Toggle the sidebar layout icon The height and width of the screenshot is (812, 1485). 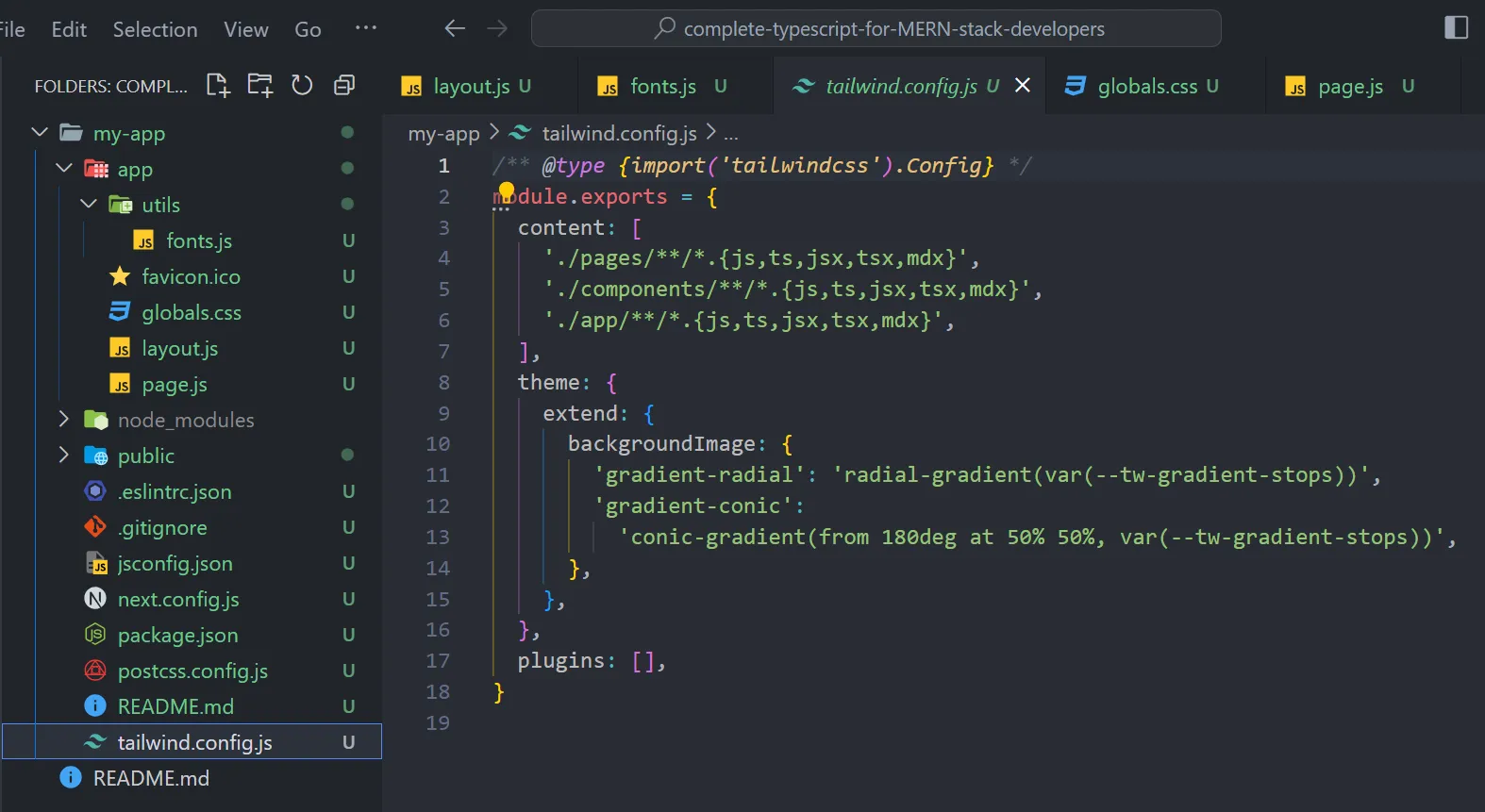point(1456,28)
